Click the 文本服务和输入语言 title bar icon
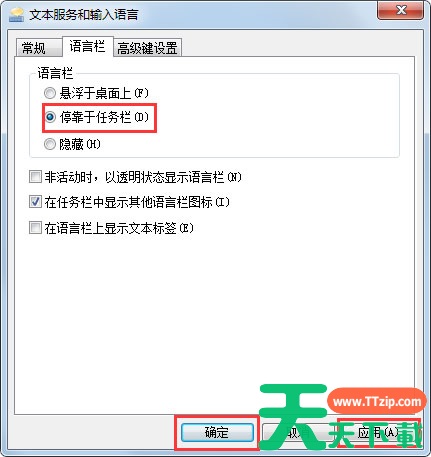The height and width of the screenshot is (457, 431). tap(17, 15)
